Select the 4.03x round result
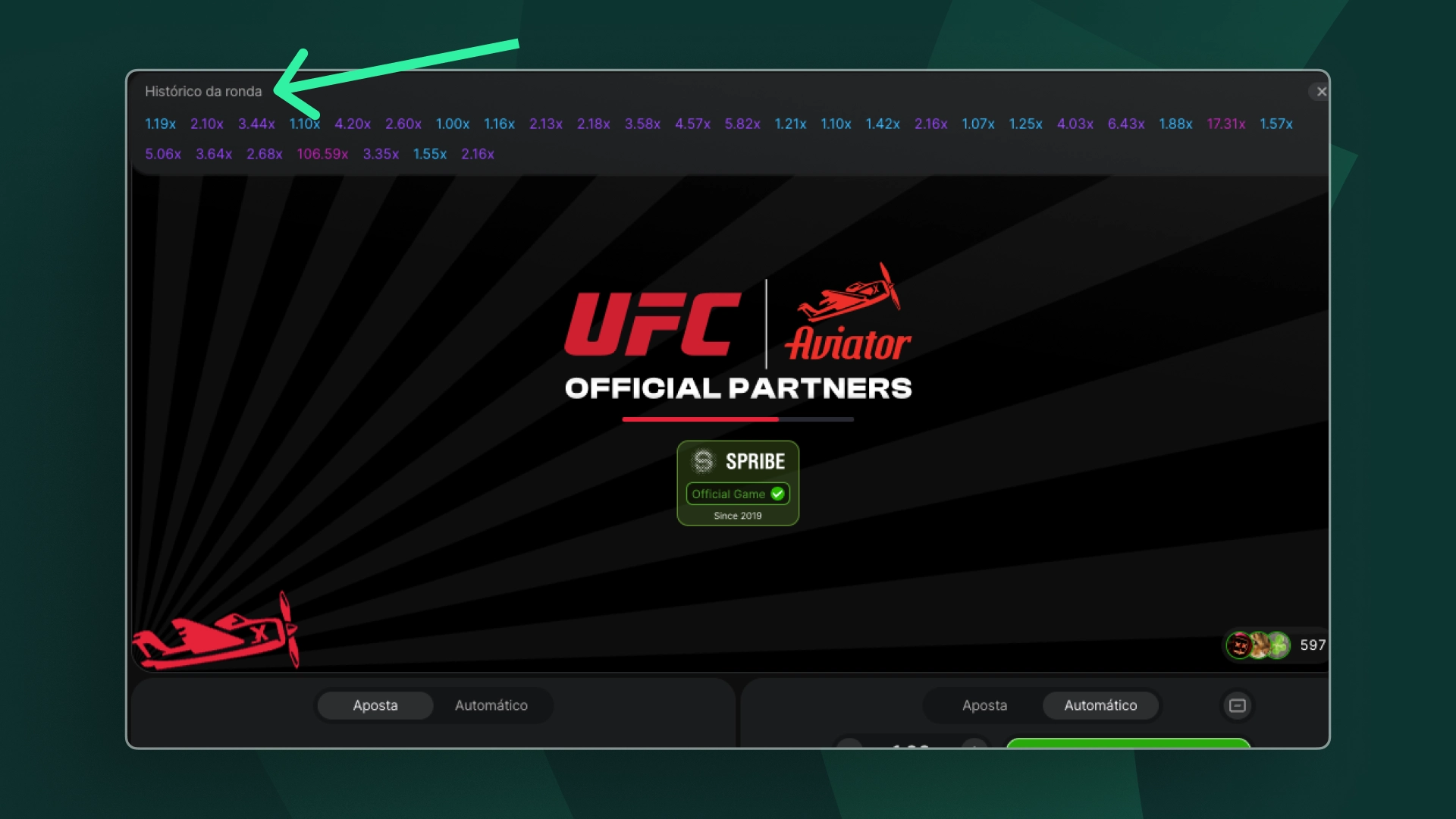Viewport: 1456px width, 819px height. coord(1075,124)
